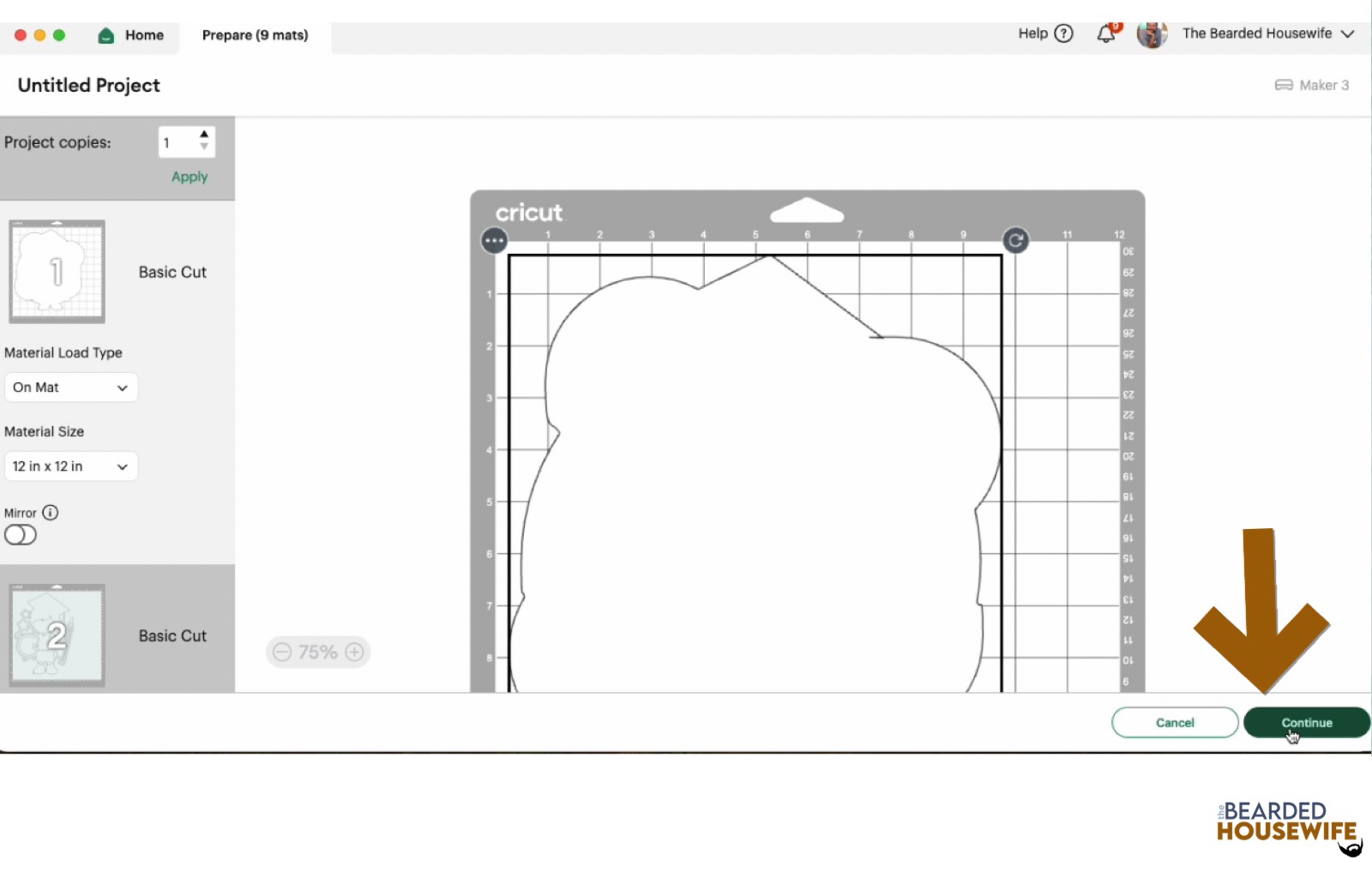This screenshot has height=872, width=1372.
Task: Click the three-dots mat options icon
Action: click(x=495, y=241)
